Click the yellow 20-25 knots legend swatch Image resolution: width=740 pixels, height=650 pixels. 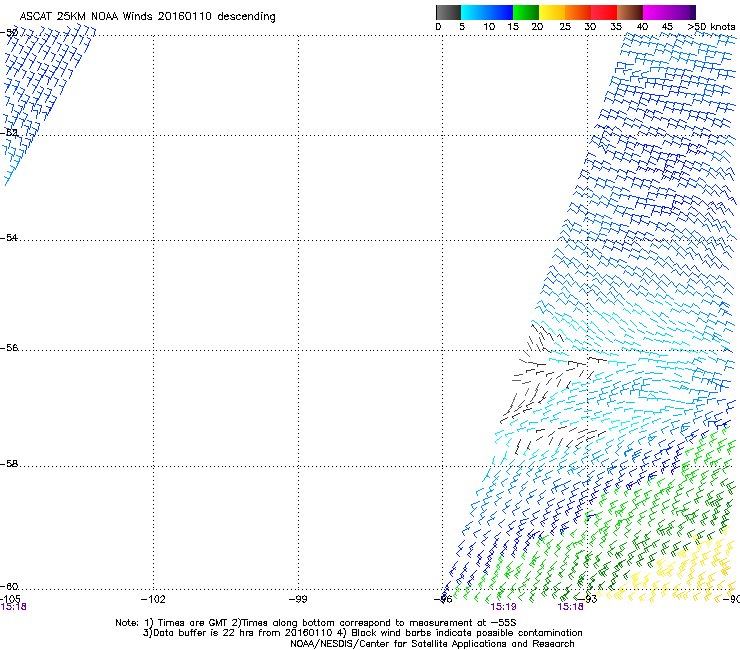(552, 12)
